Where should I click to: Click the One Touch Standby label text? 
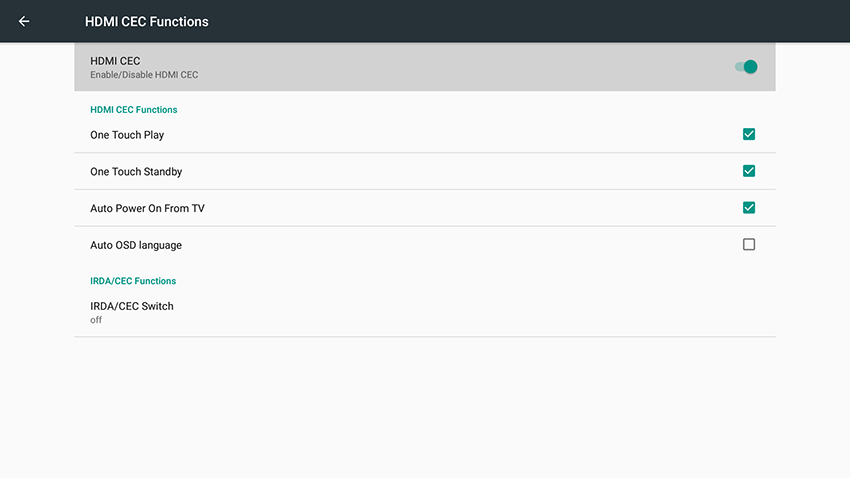pos(136,172)
